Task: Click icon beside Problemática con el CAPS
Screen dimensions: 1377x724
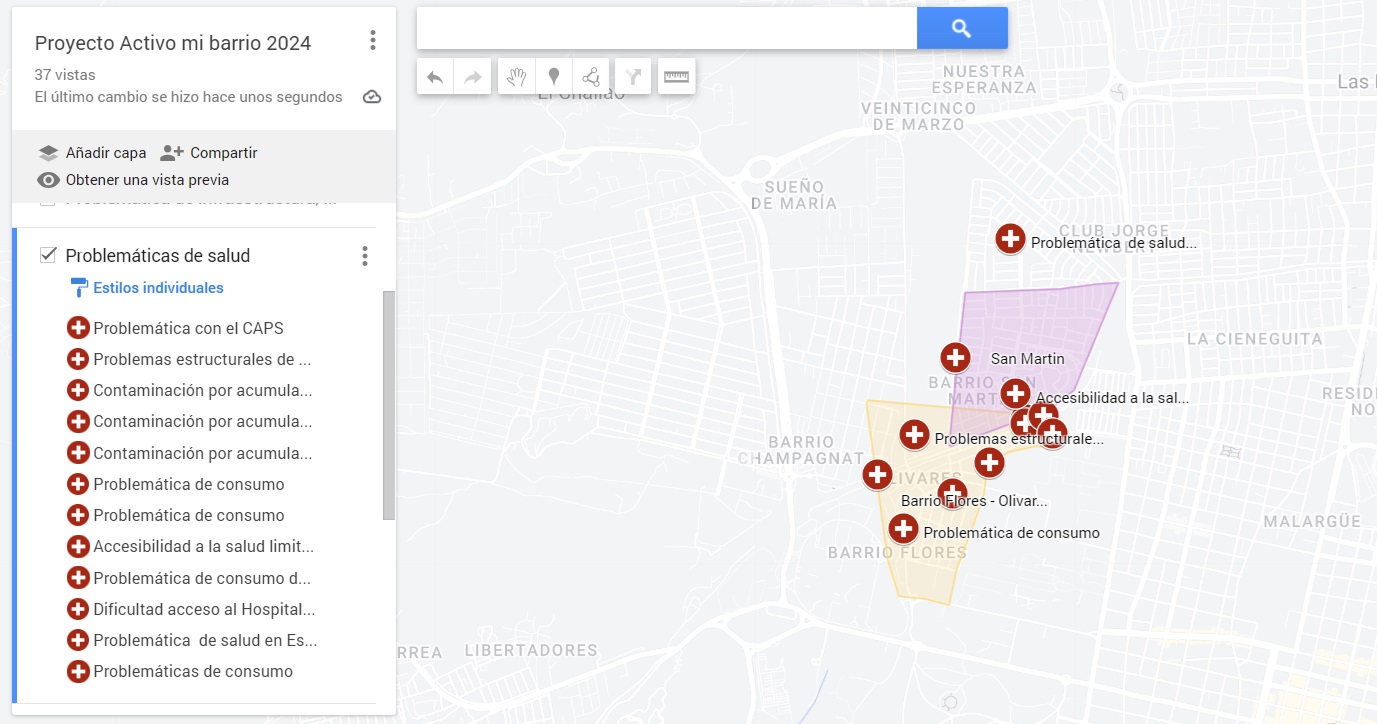Action: click(x=78, y=328)
